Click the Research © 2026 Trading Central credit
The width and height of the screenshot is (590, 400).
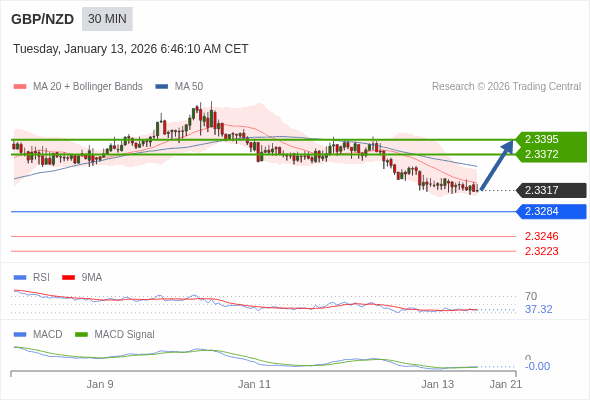click(x=506, y=87)
